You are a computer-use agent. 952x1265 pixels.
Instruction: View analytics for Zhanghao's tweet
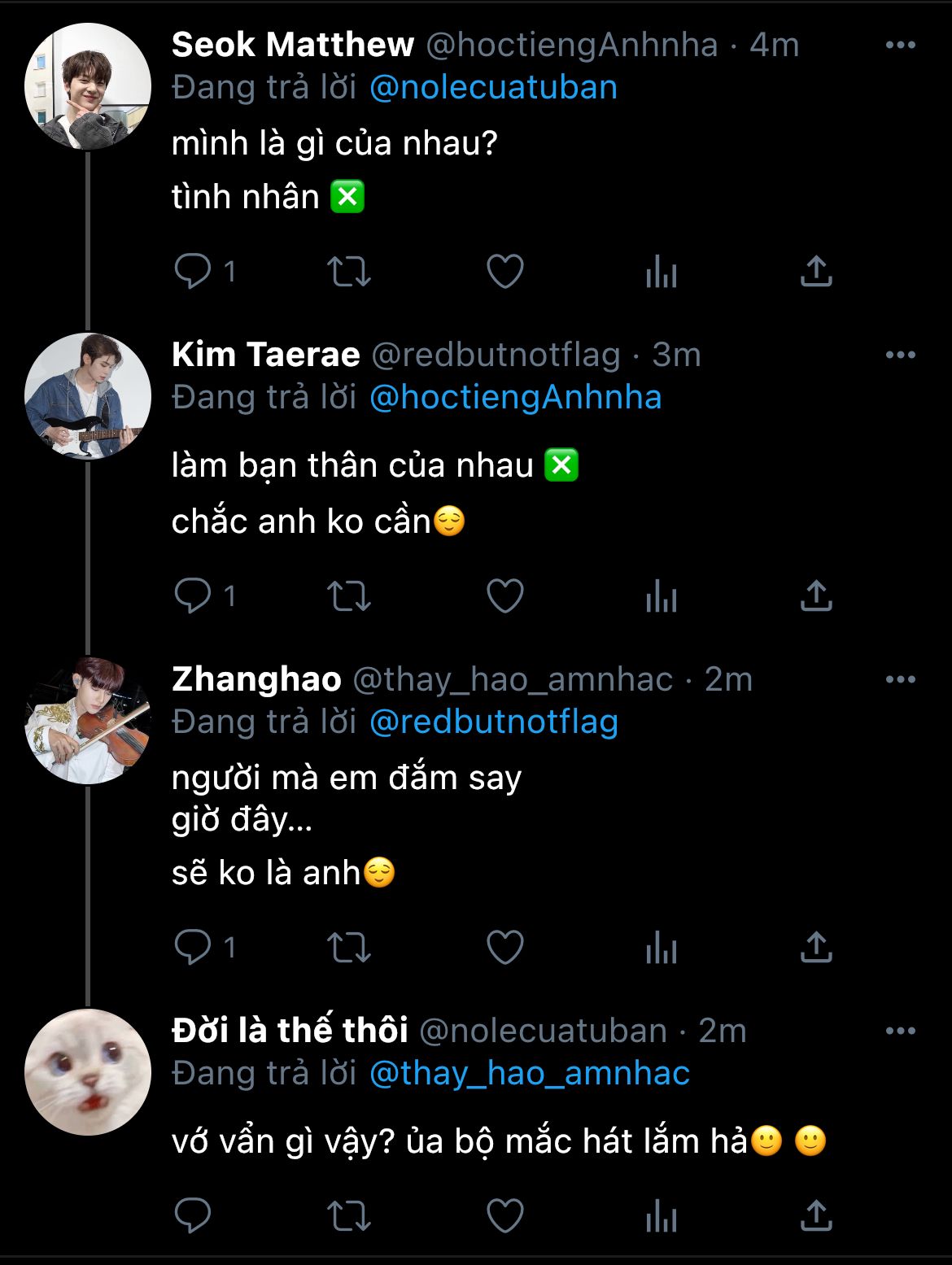click(x=661, y=948)
